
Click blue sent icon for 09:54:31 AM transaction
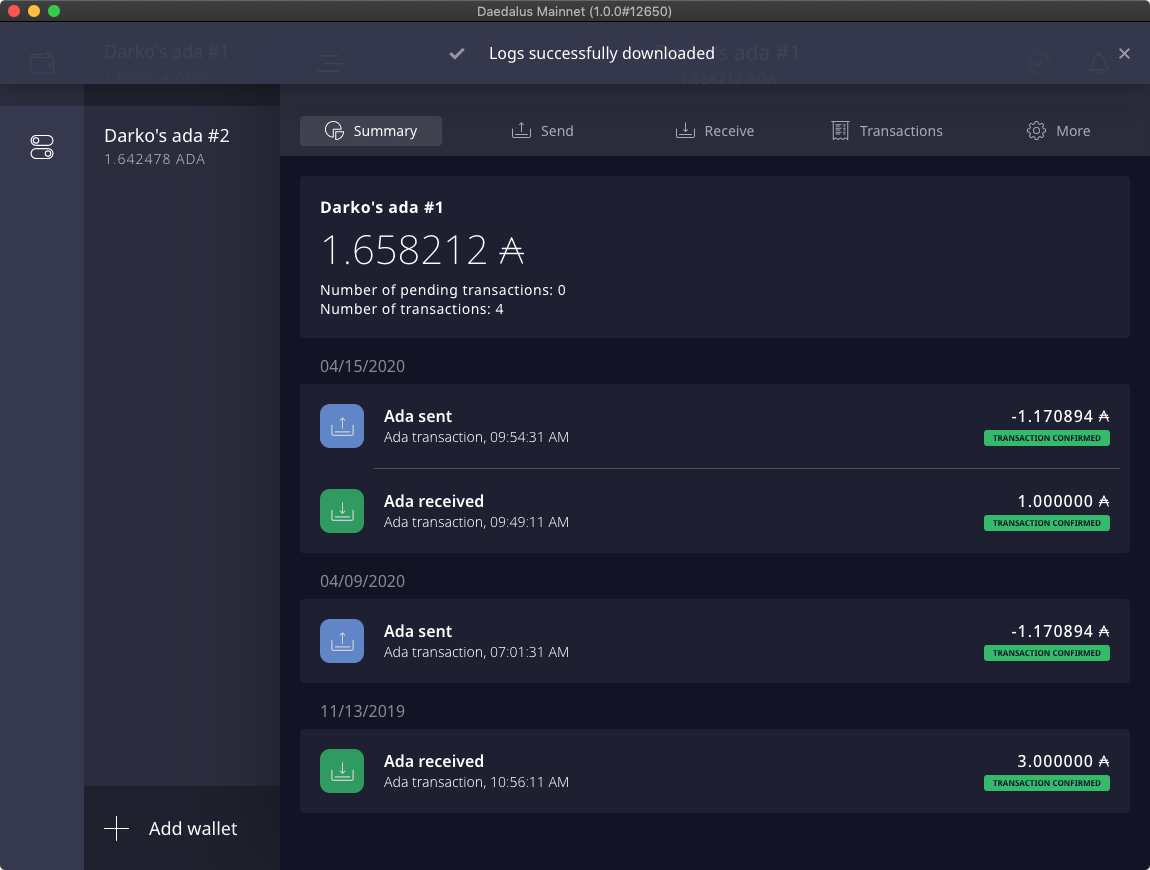click(342, 426)
